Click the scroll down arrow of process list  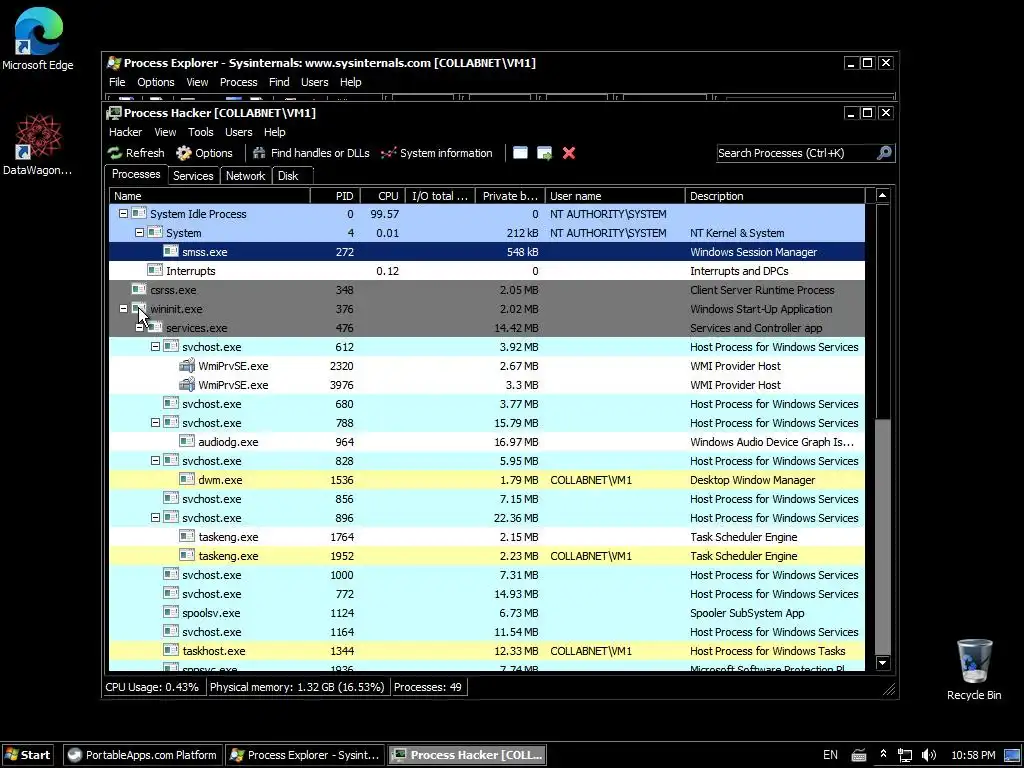point(882,664)
